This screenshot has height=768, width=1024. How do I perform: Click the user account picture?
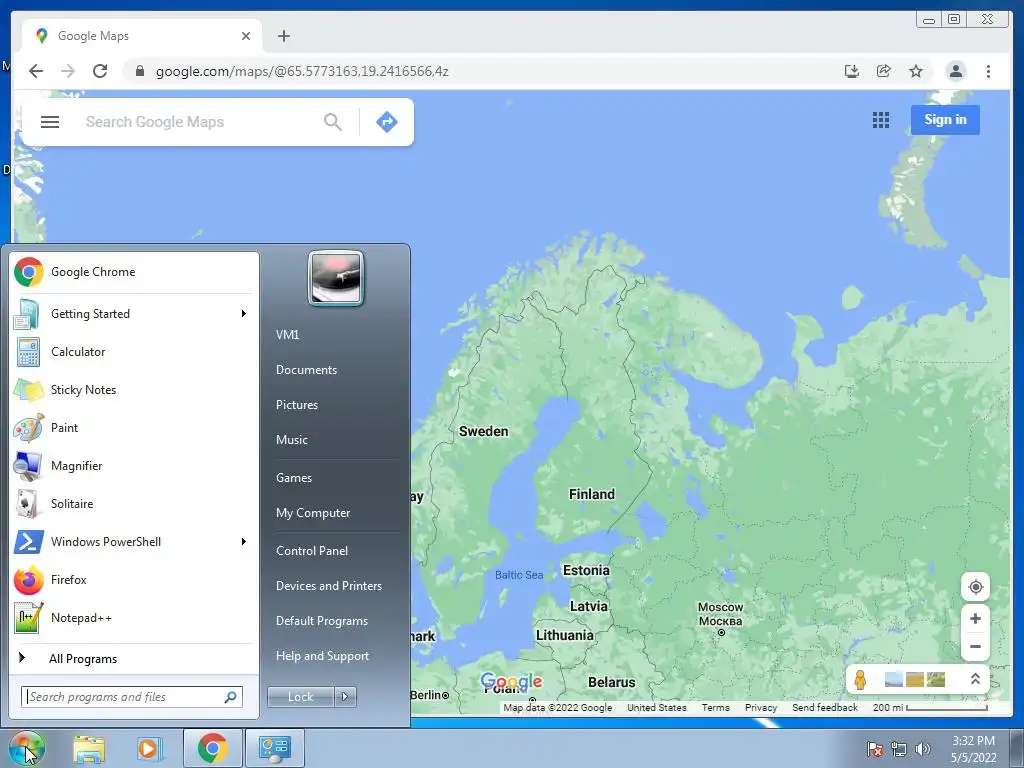point(336,278)
